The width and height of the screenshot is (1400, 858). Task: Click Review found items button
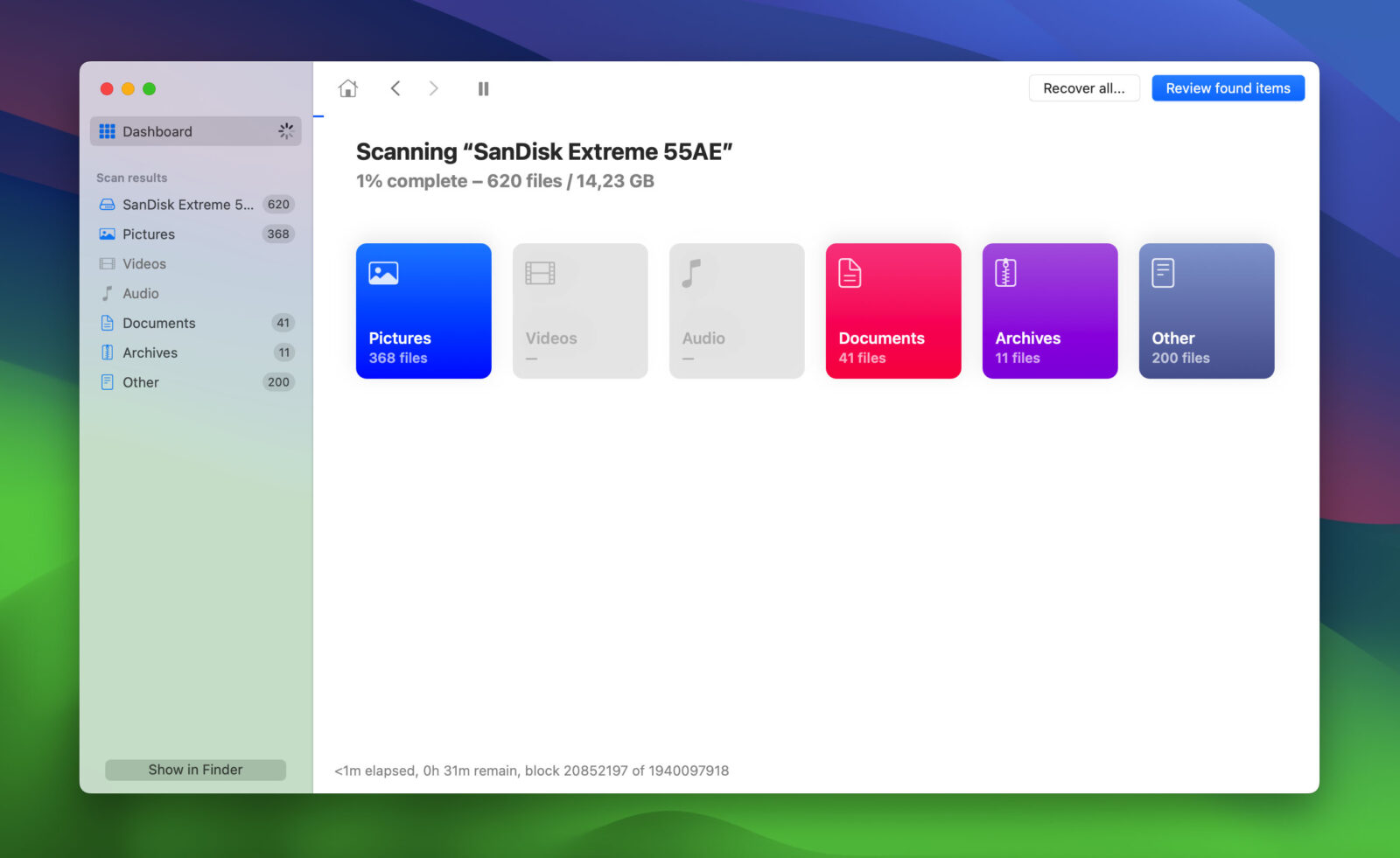(1228, 87)
